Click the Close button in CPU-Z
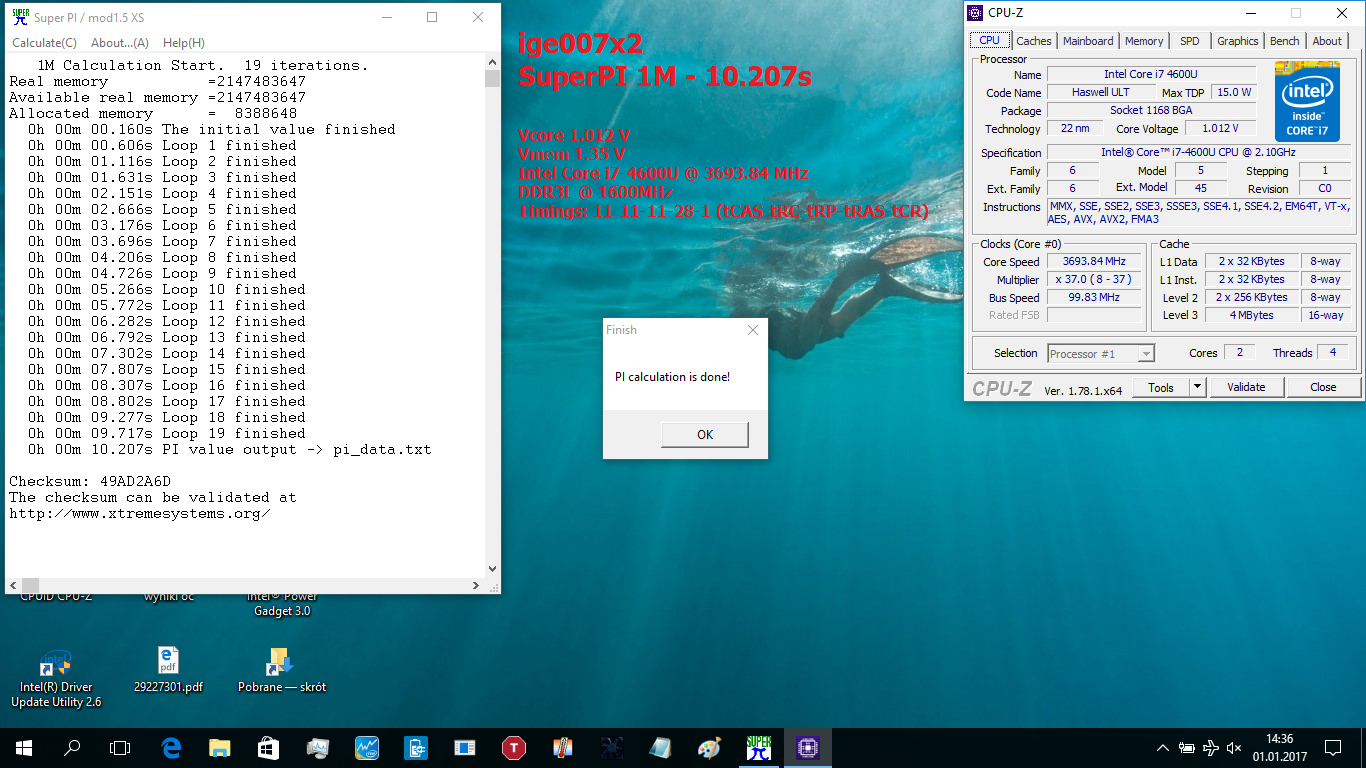This screenshot has width=1366, height=768. (x=1323, y=387)
